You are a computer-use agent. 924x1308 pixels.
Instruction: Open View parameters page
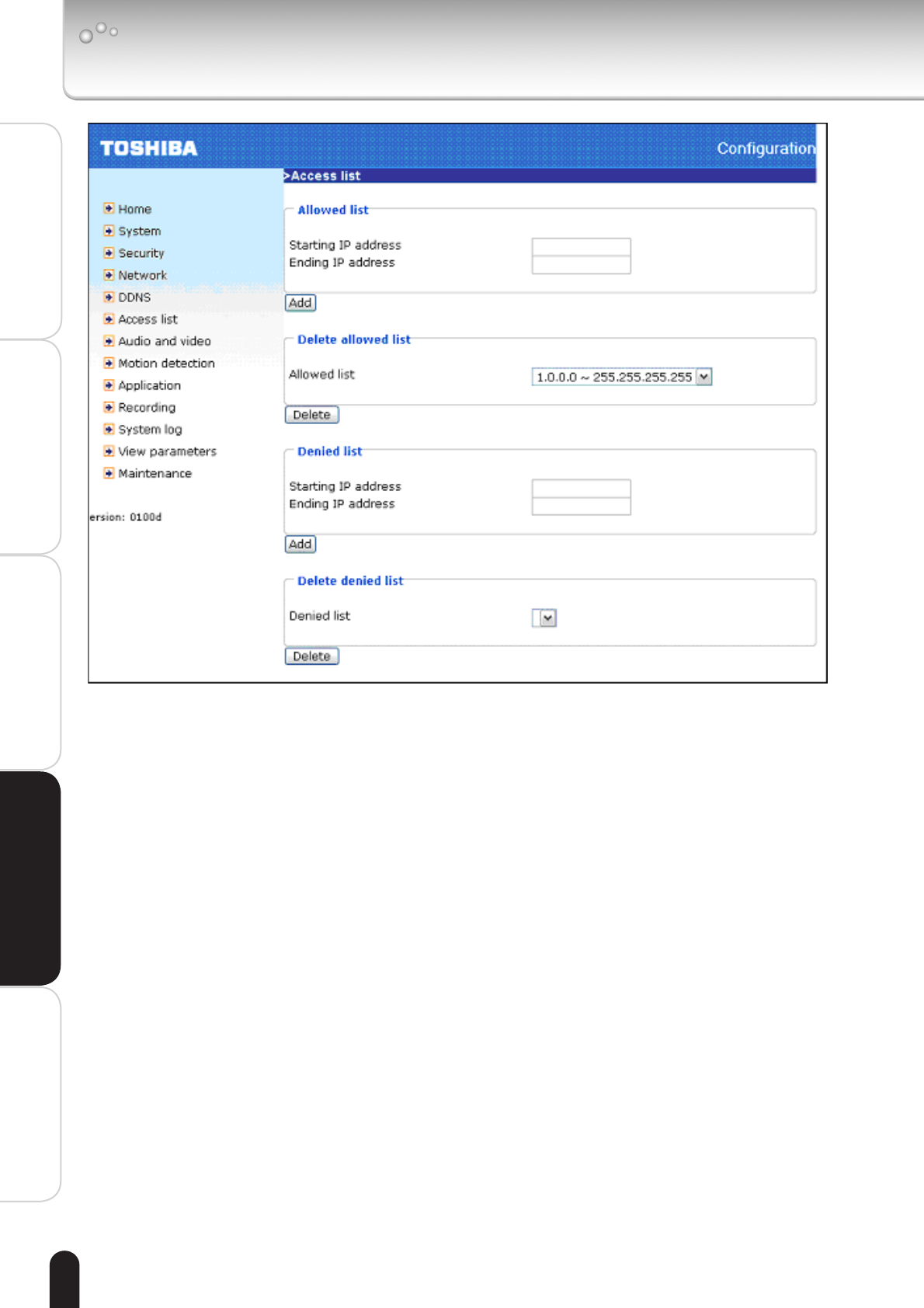click(167, 451)
